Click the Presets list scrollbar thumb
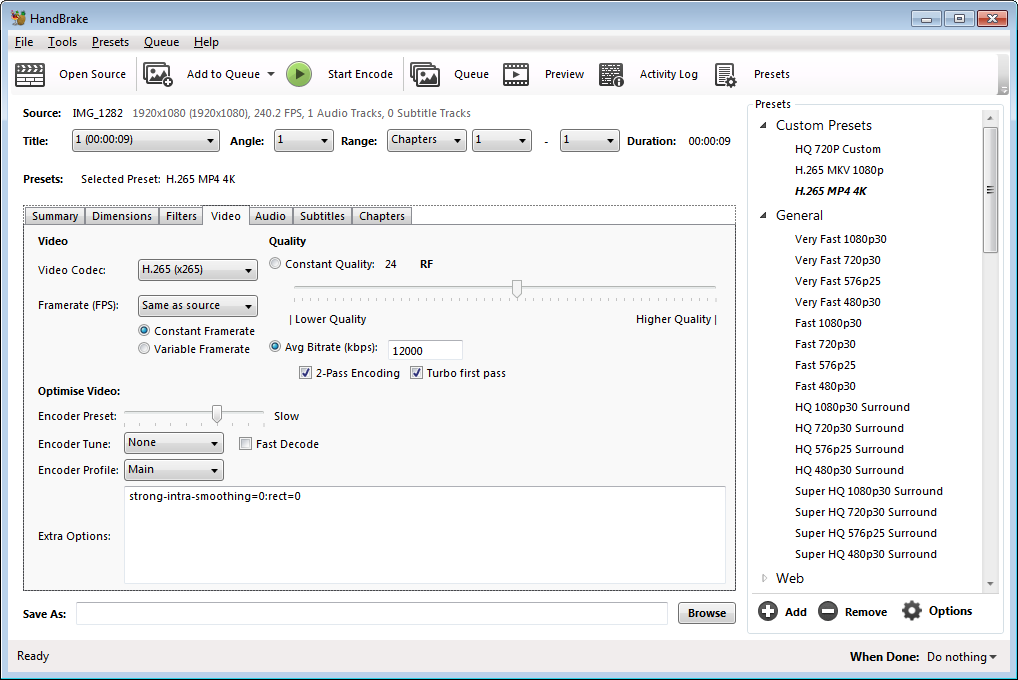The height and width of the screenshot is (680, 1018). click(990, 190)
